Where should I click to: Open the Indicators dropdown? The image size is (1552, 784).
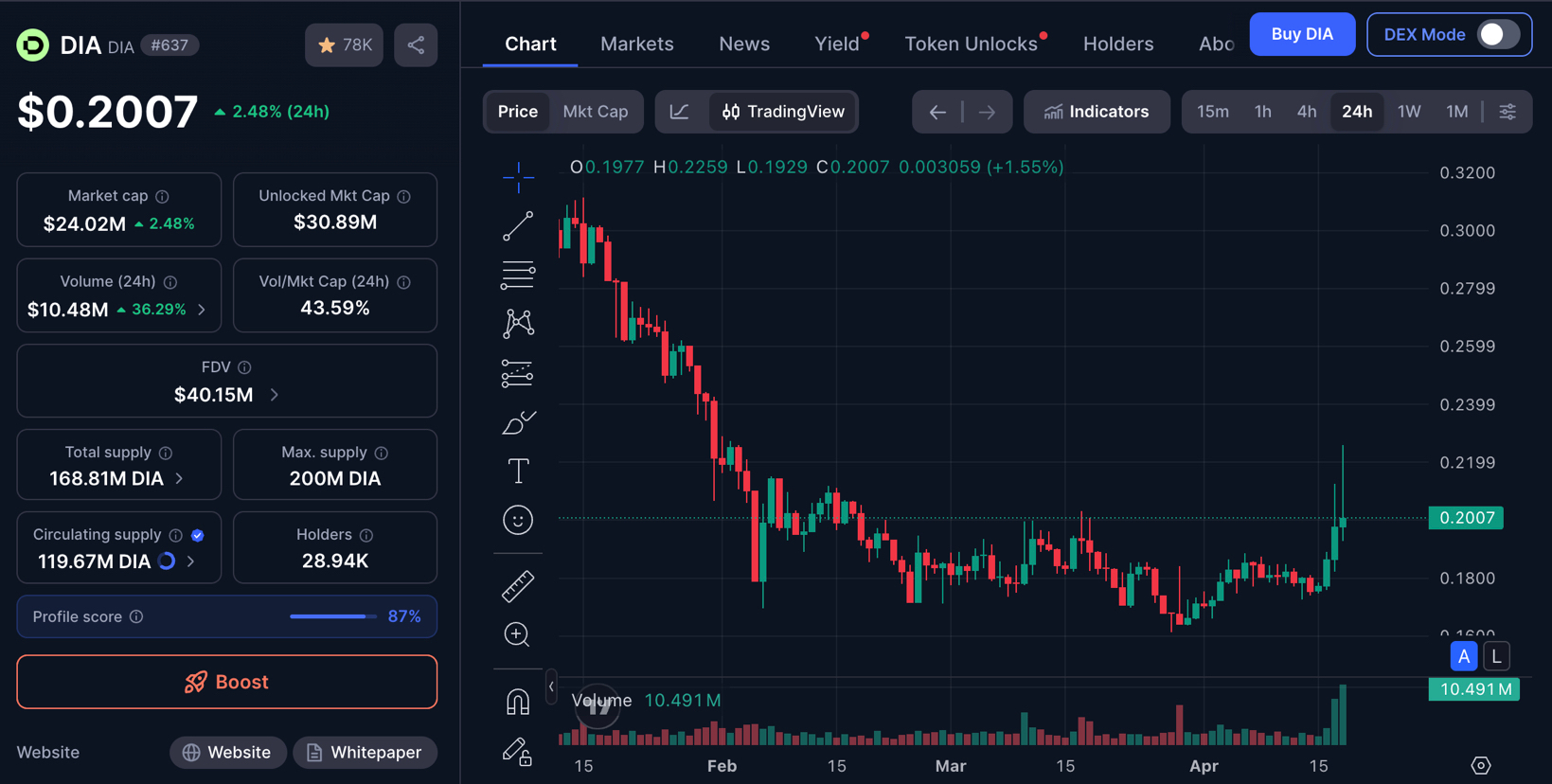(1097, 112)
